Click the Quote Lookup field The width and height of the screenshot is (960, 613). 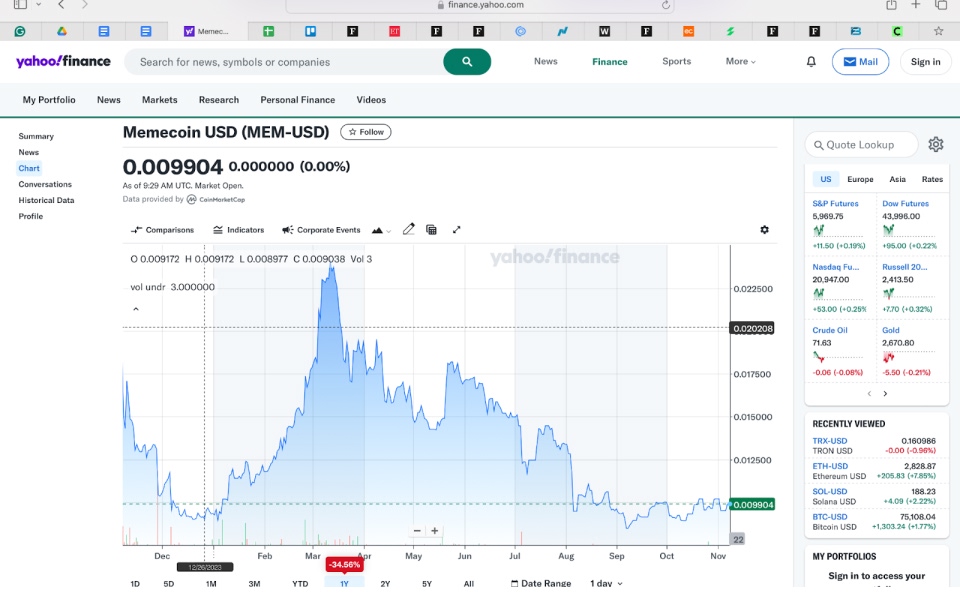(x=861, y=145)
